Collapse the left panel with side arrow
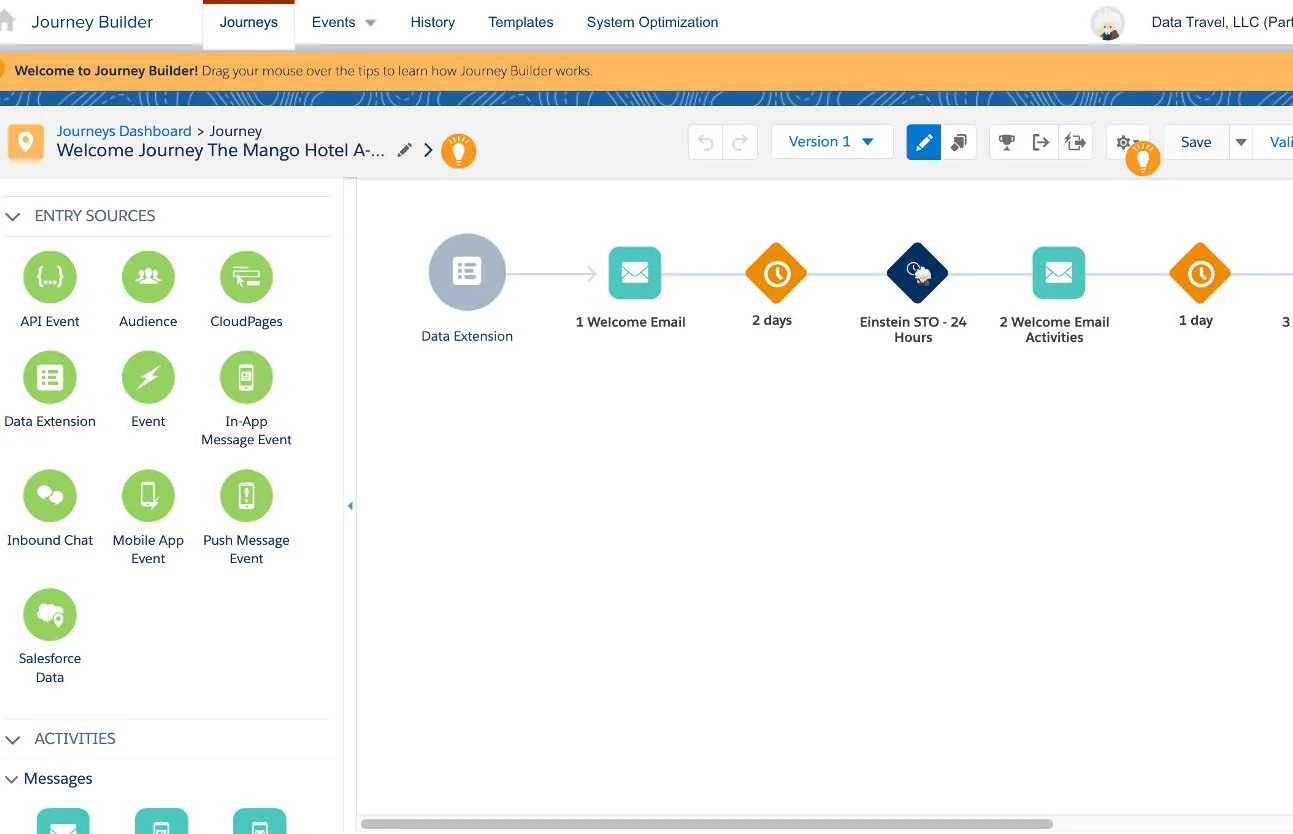Viewport: 1293px width, 834px height. click(350, 506)
